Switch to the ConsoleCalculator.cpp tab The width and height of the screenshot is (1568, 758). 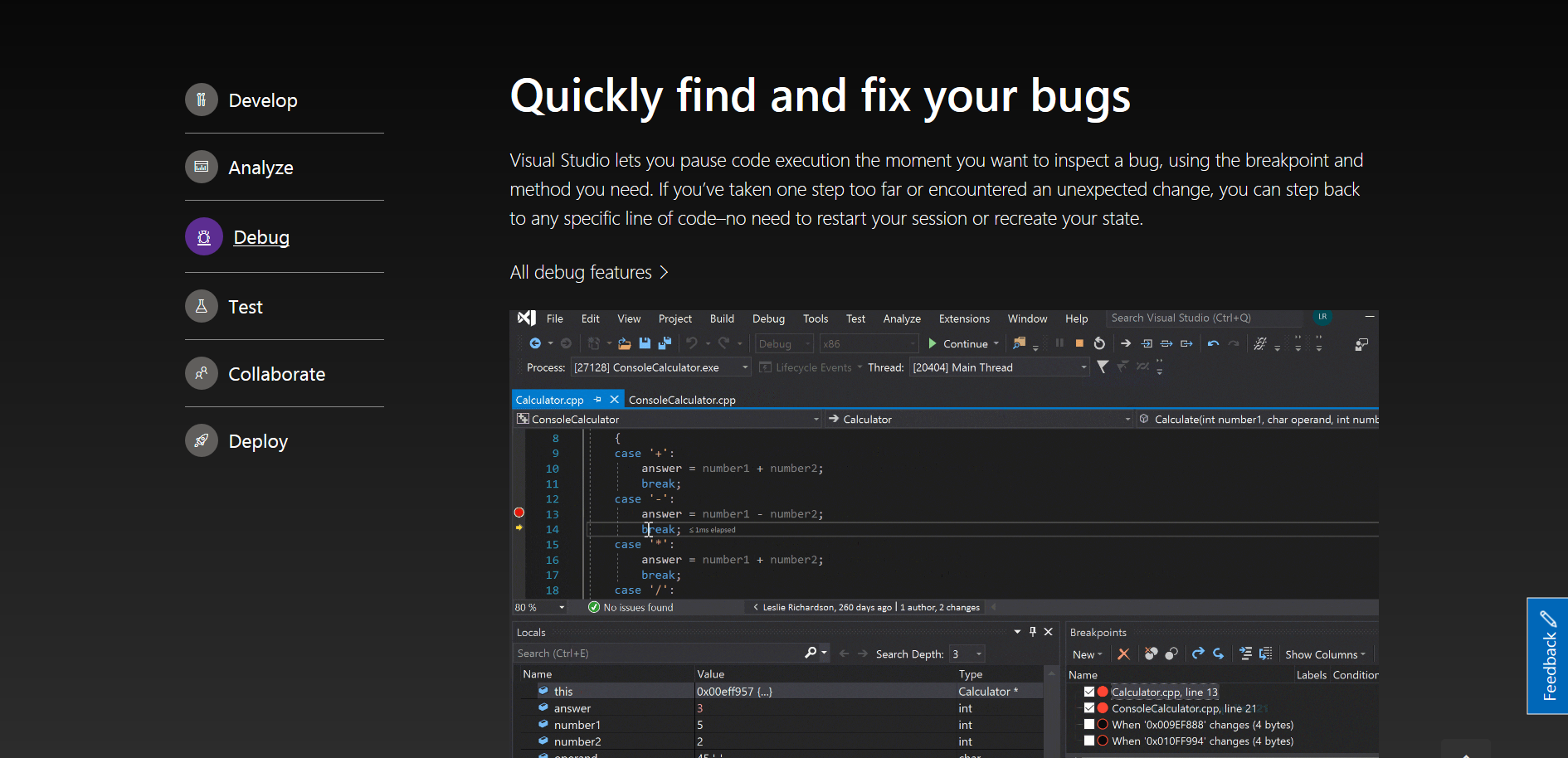pyautogui.click(x=682, y=399)
